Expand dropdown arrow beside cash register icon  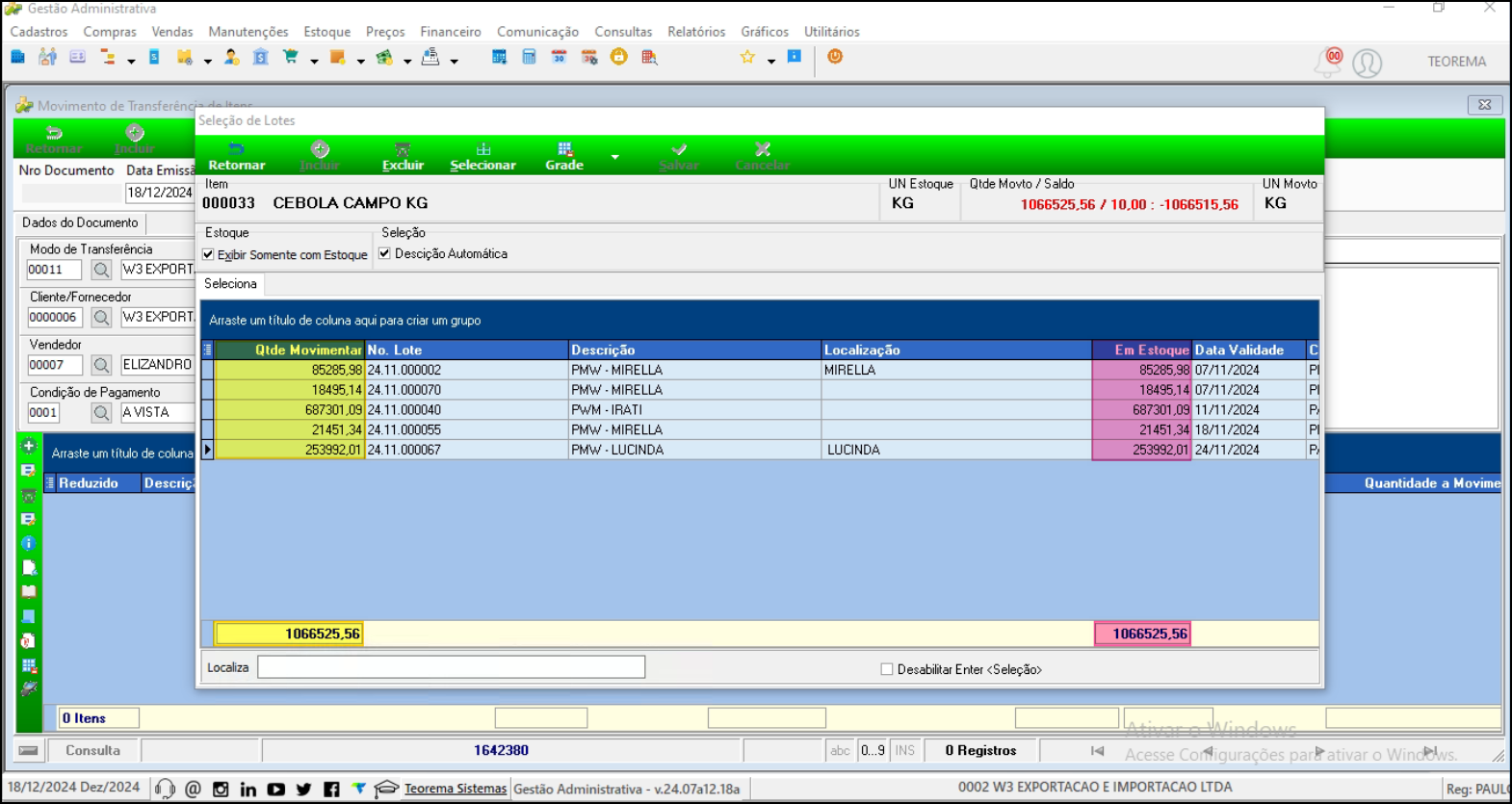point(455,61)
